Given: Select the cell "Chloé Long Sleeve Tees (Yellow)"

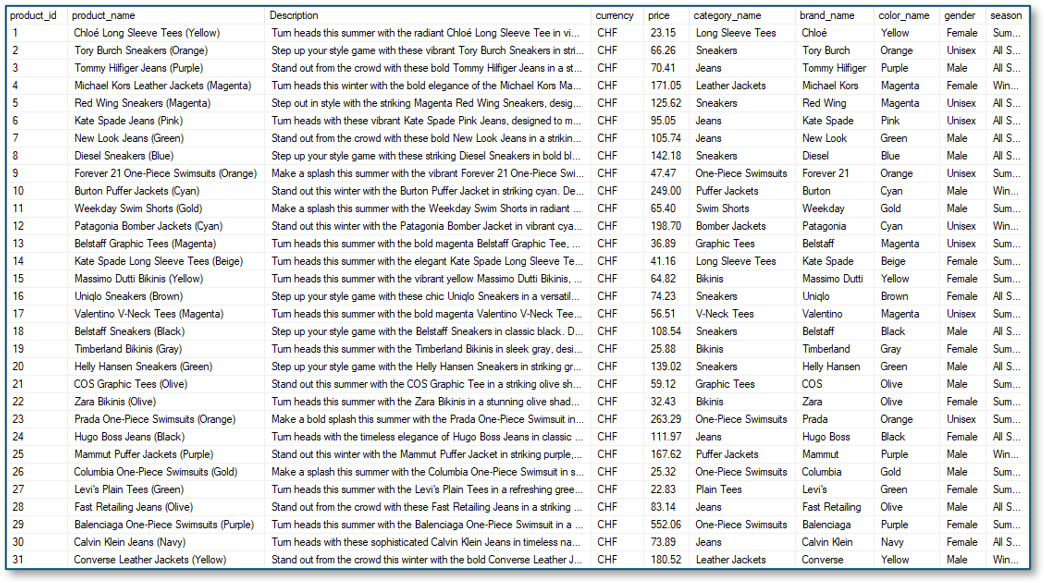Looking at the screenshot, I should tap(146, 33).
